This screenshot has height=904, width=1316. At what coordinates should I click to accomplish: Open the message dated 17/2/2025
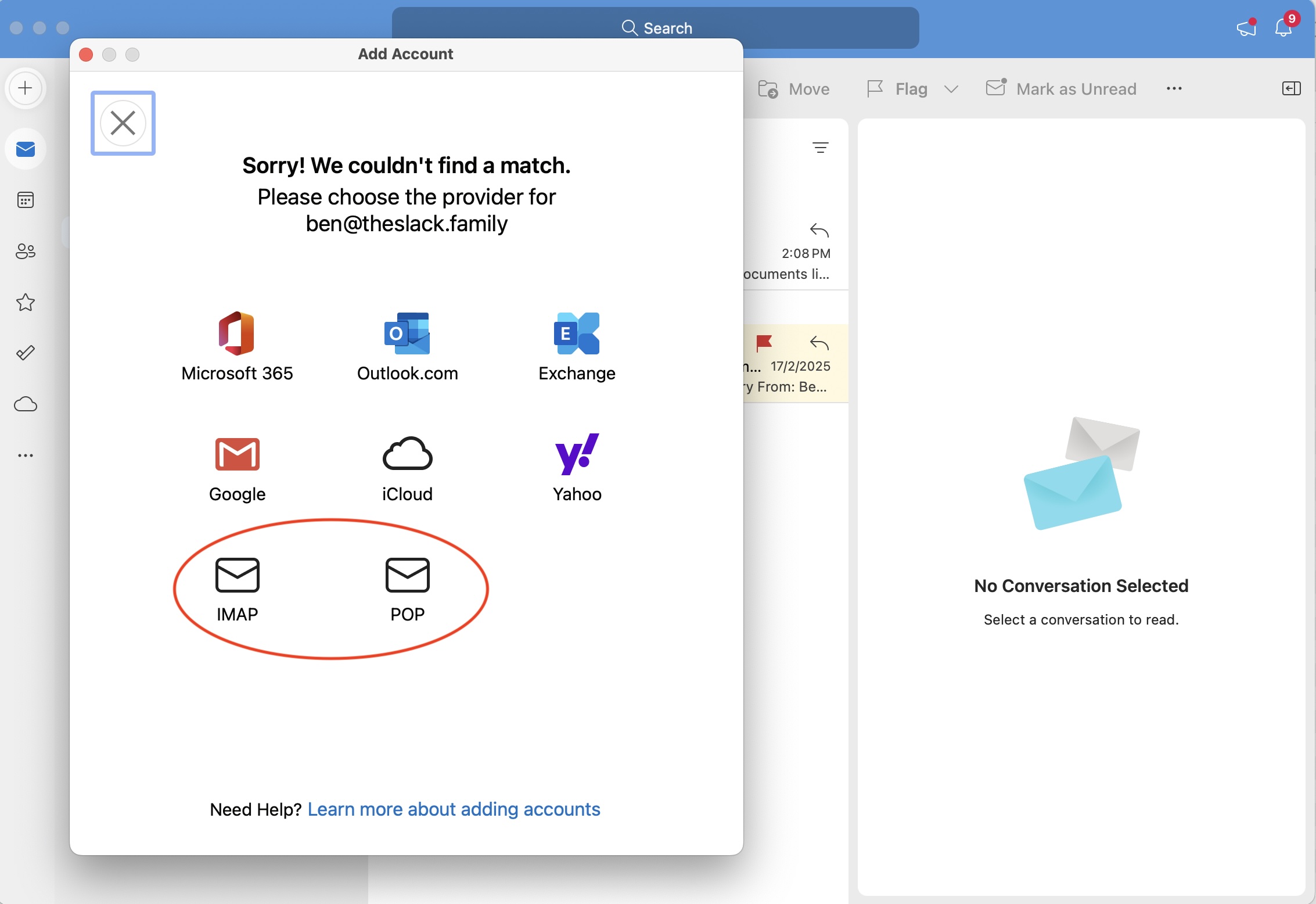coord(796,363)
